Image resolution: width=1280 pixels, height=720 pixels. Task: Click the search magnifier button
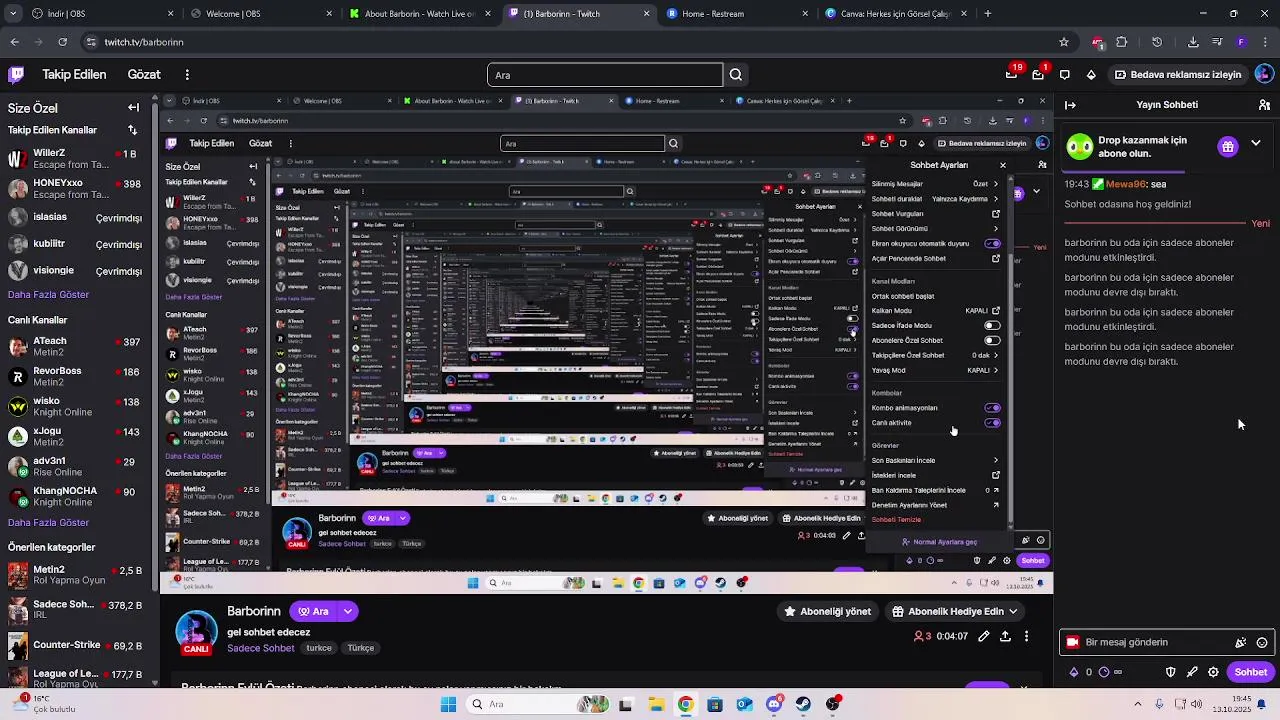point(736,75)
